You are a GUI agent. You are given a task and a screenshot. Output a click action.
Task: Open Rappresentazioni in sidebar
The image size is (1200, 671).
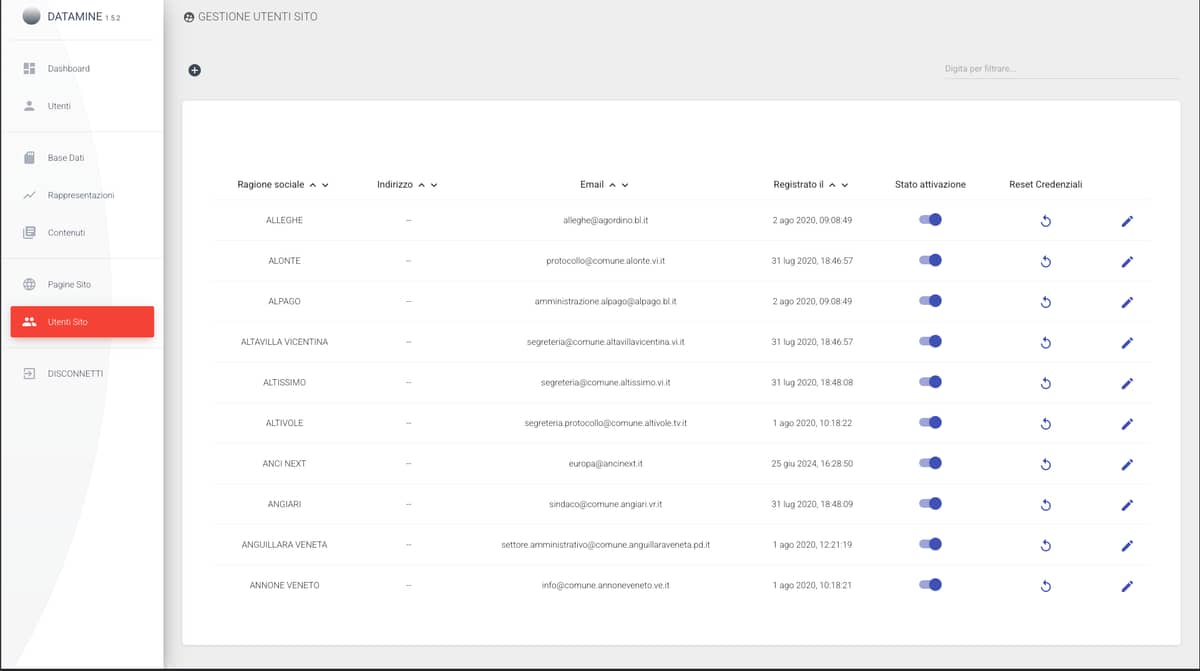point(82,195)
